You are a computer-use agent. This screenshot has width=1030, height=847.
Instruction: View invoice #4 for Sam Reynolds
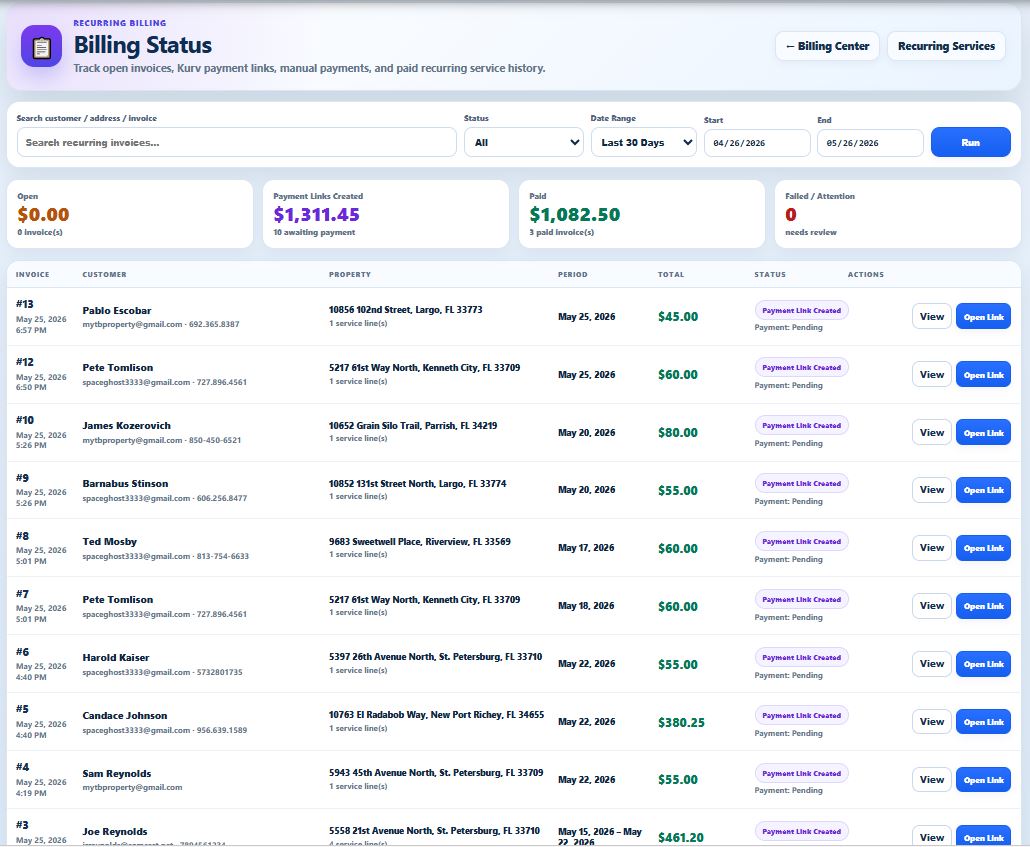(931, 779)
